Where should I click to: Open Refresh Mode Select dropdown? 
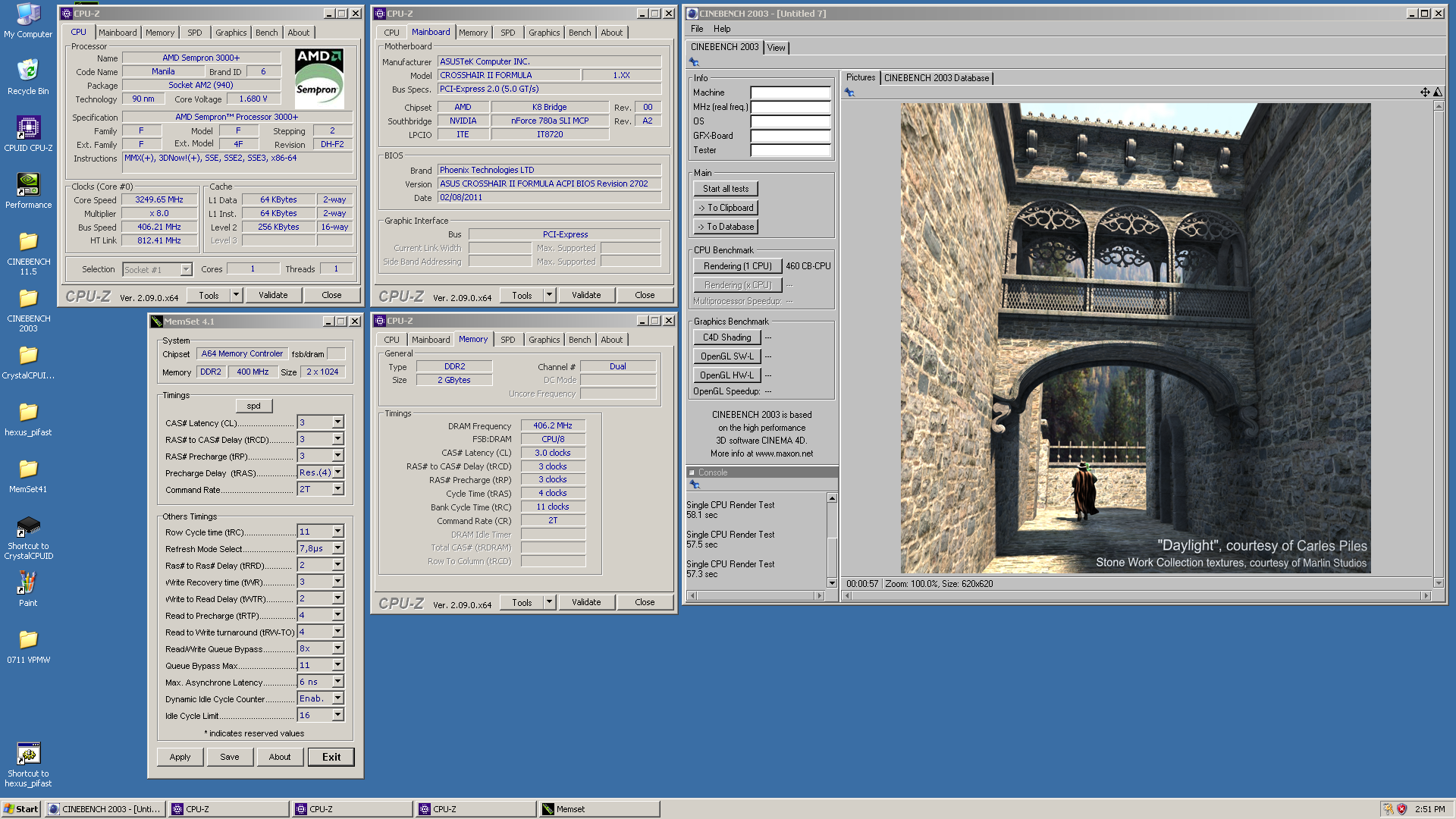[337, 548]
